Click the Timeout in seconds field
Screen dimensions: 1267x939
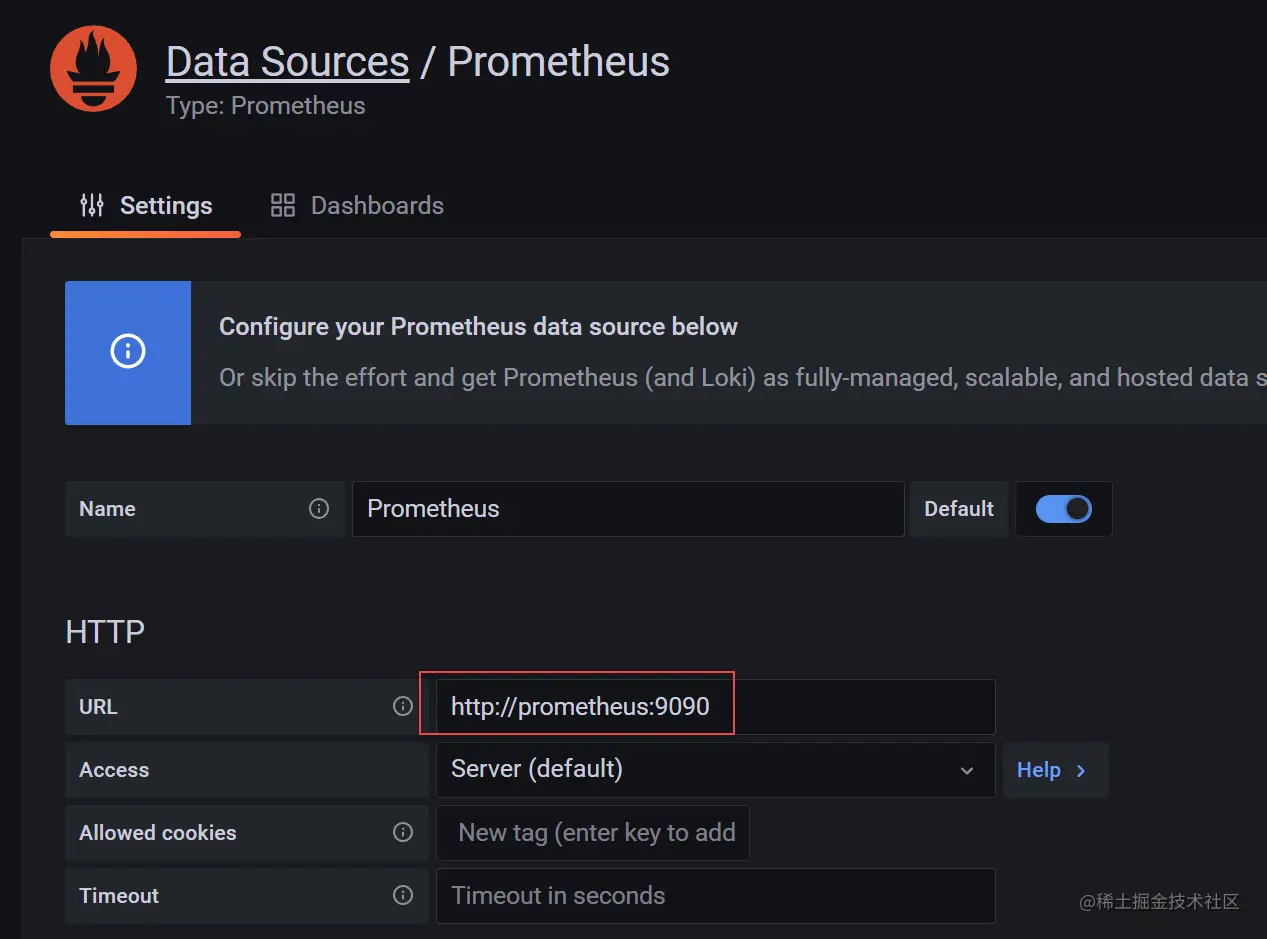pos(715,895)
